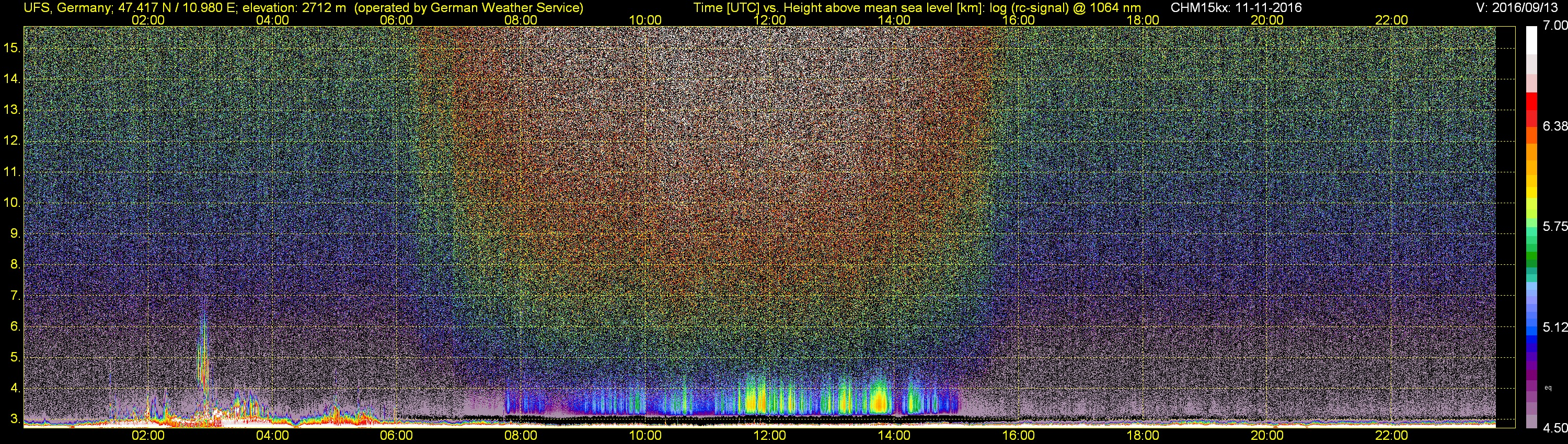Click the CHM15kx instrument date label

[1235, 7]
